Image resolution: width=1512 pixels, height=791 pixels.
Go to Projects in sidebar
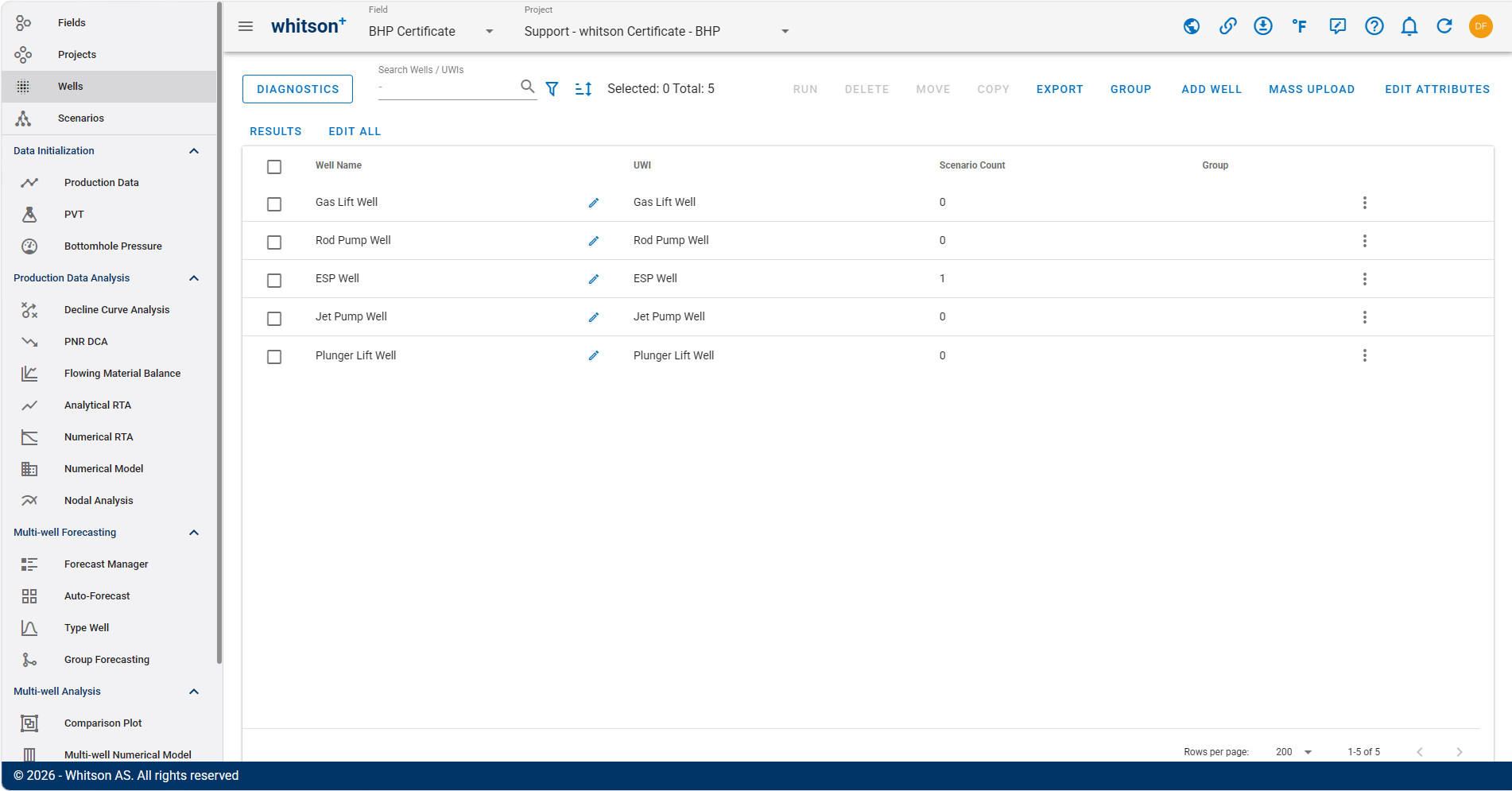[109, 55]
